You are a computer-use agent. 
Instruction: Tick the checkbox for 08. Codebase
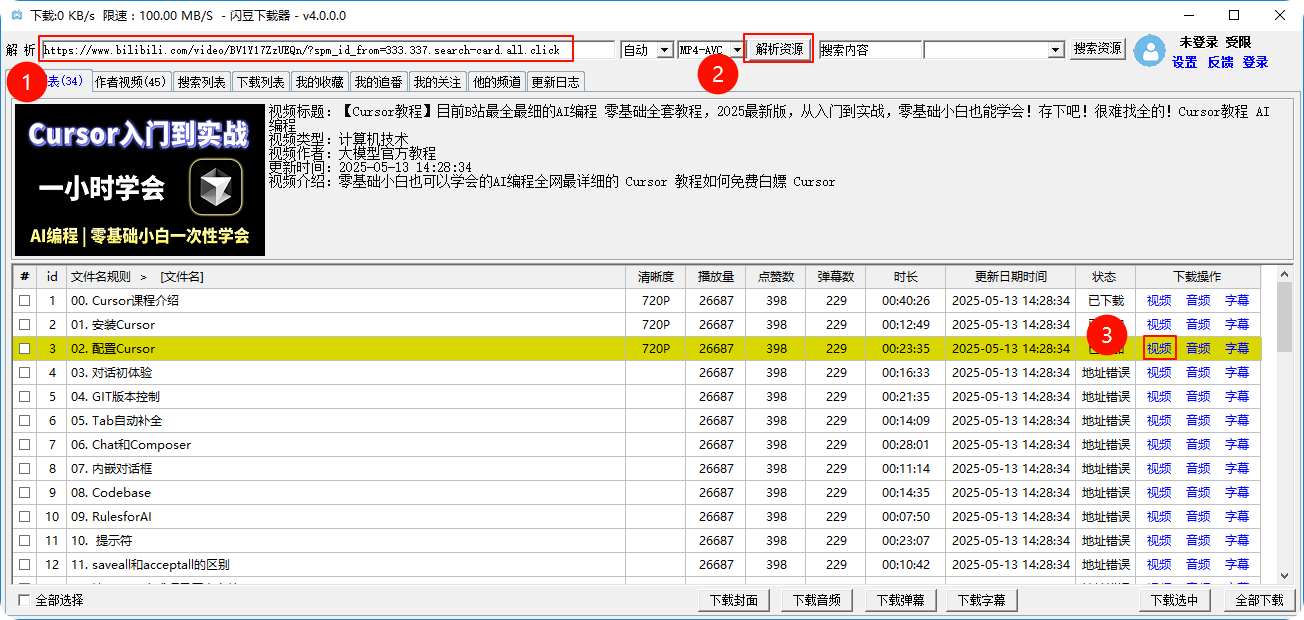pyautogui.click(x=24, y=493)
